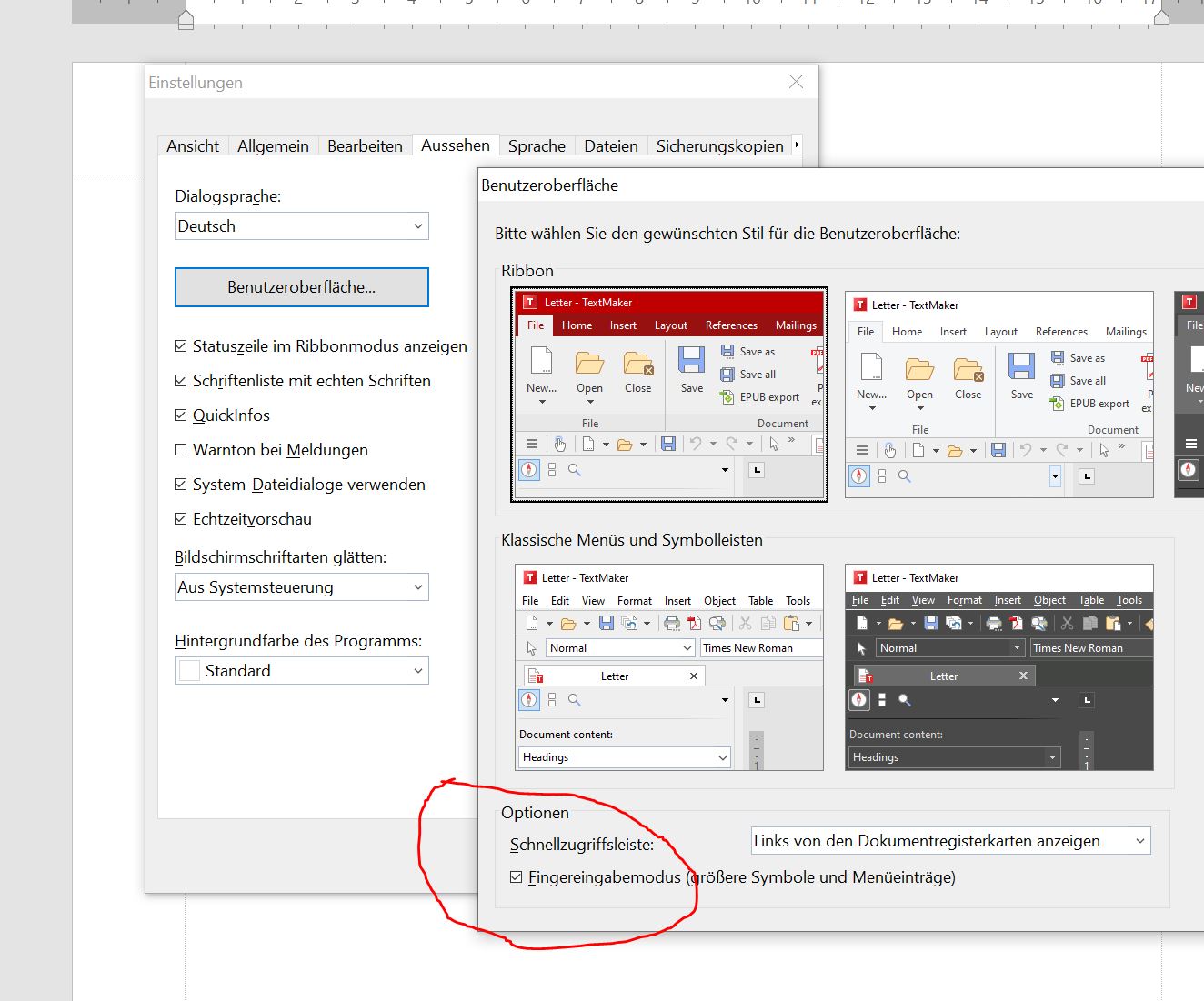Click Headings dropdown in dark classic preview

click(x=955, y=757)
